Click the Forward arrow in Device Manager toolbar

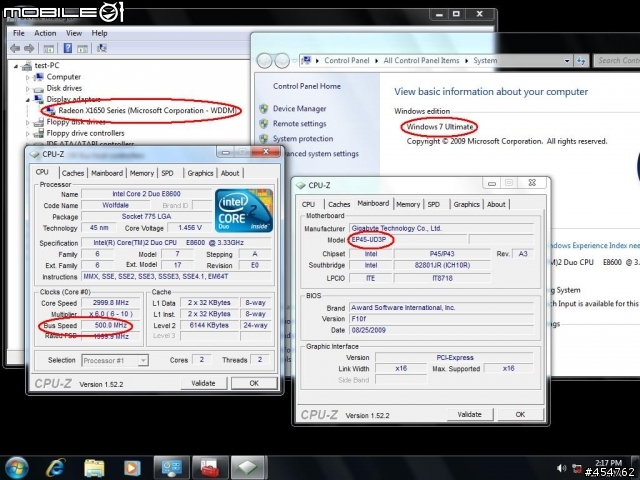click(29, 49)
